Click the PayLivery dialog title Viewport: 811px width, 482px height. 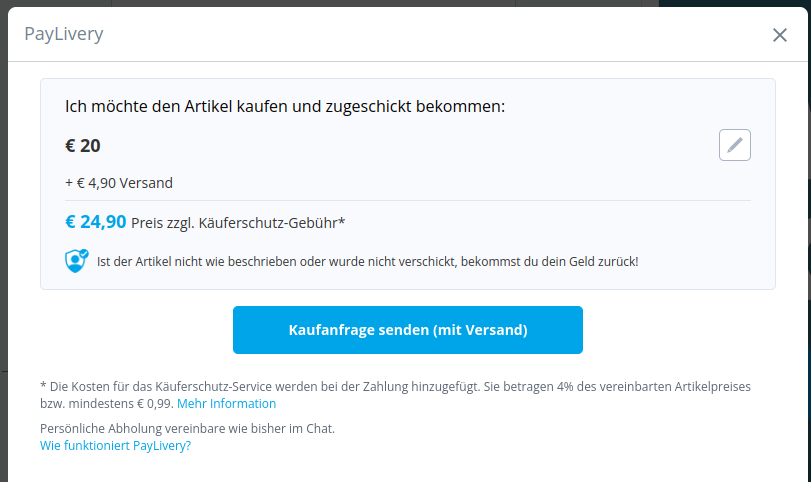tap(64, 35)
